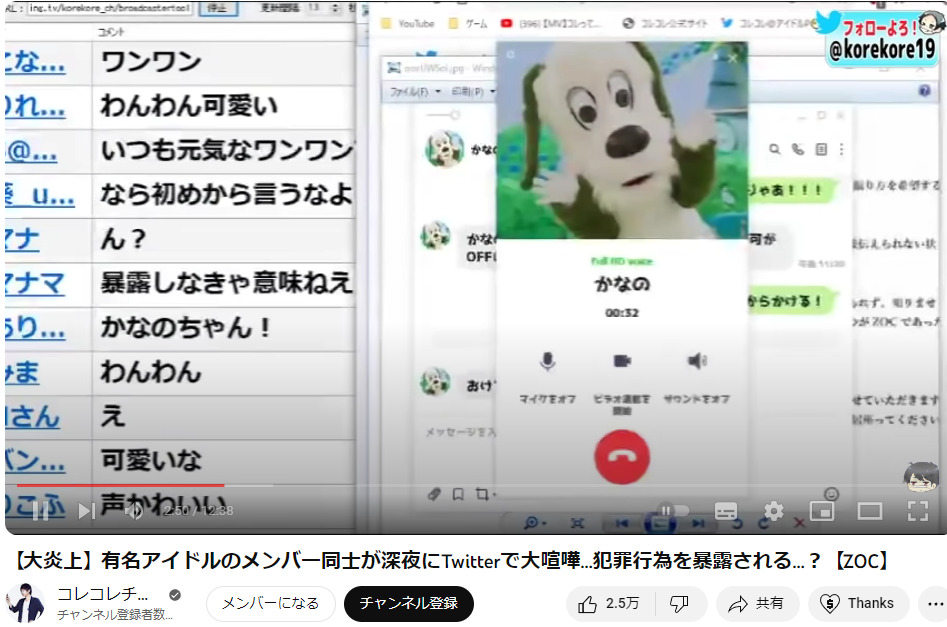Dislike the video
Viewport: 947px width, 627px height.
679,603
